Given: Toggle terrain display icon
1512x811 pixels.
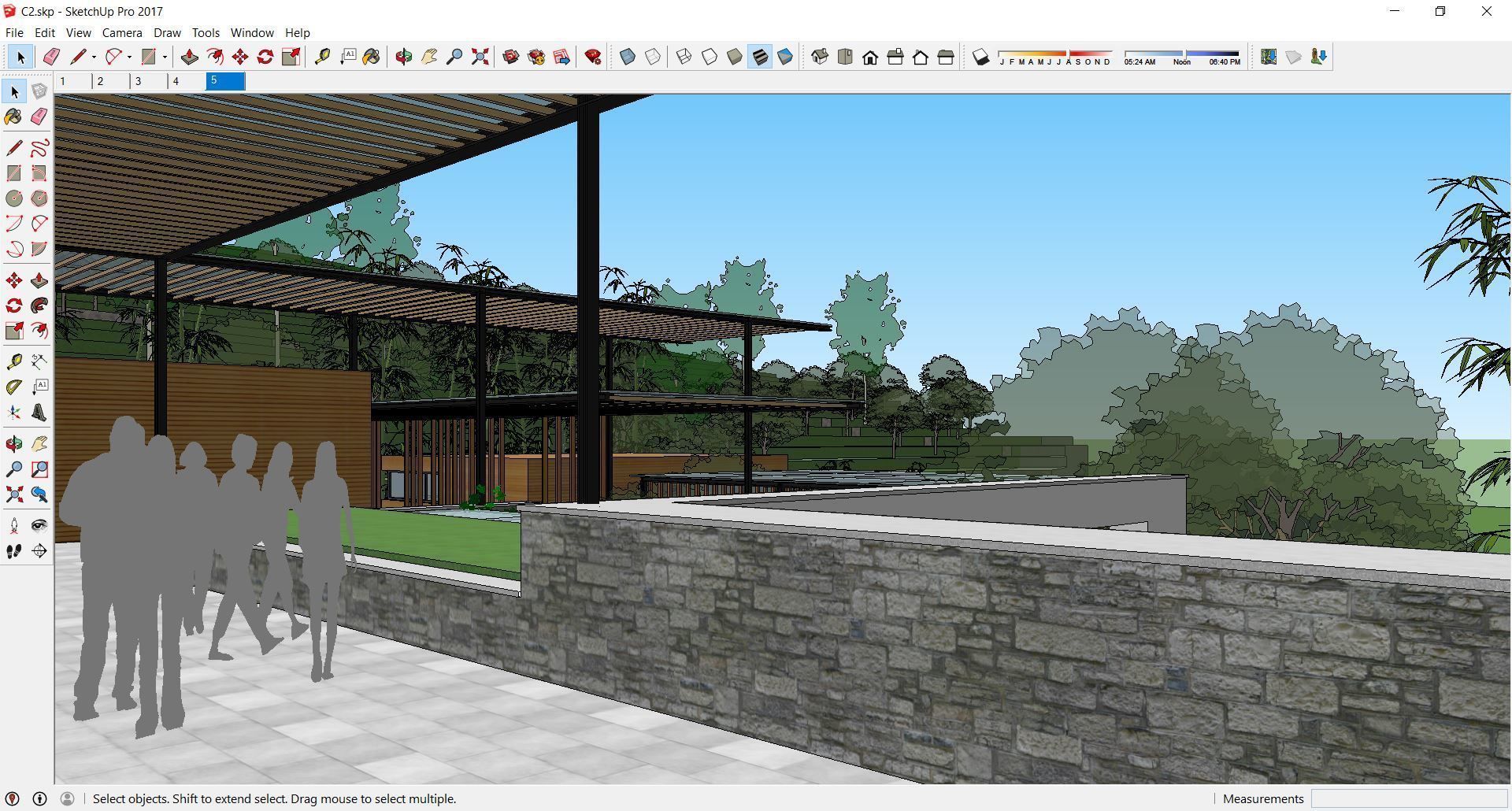Looking at the screenshot, I should tap(1294, 57).
